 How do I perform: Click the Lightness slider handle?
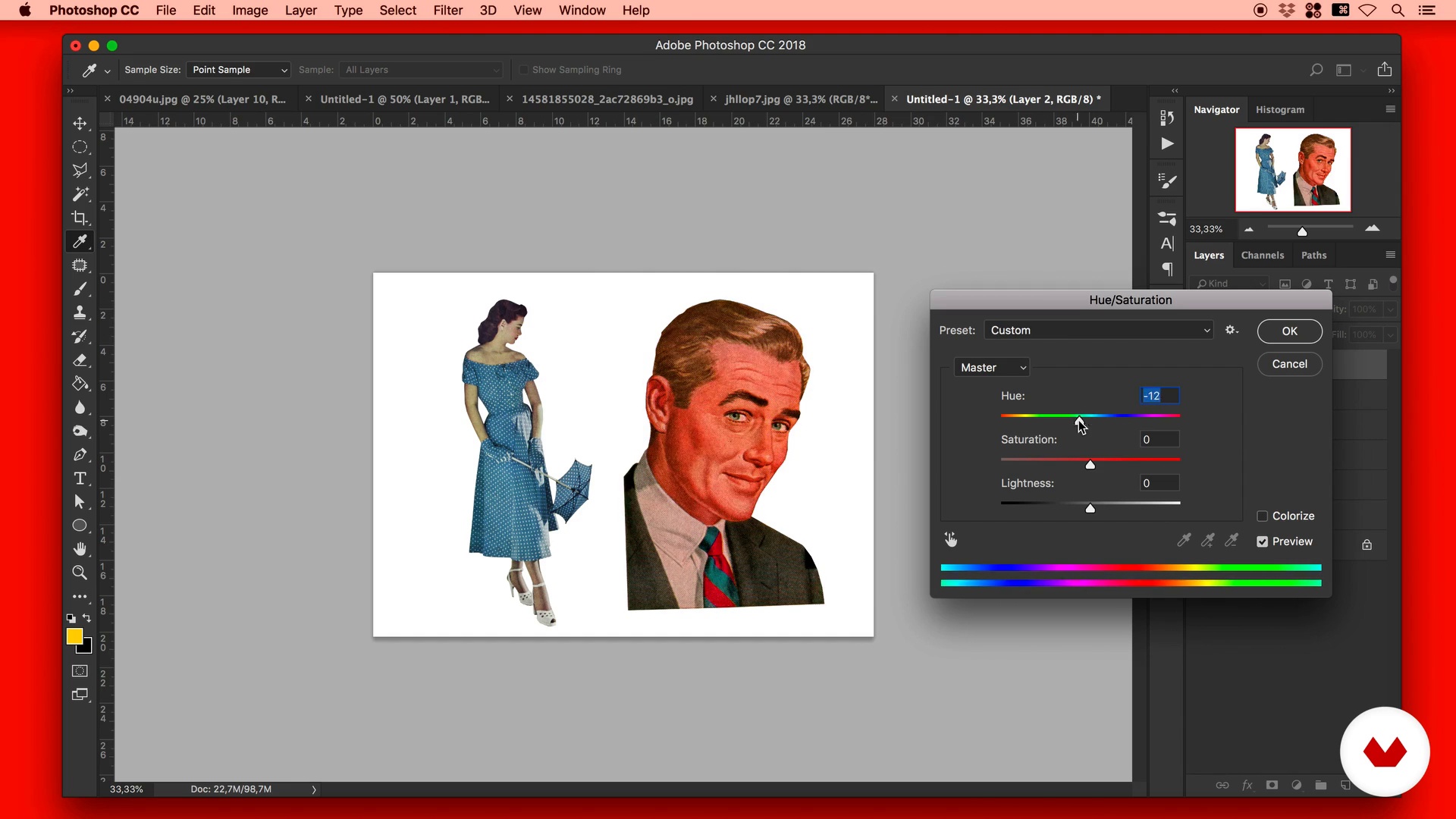[x=1090, y=509]
